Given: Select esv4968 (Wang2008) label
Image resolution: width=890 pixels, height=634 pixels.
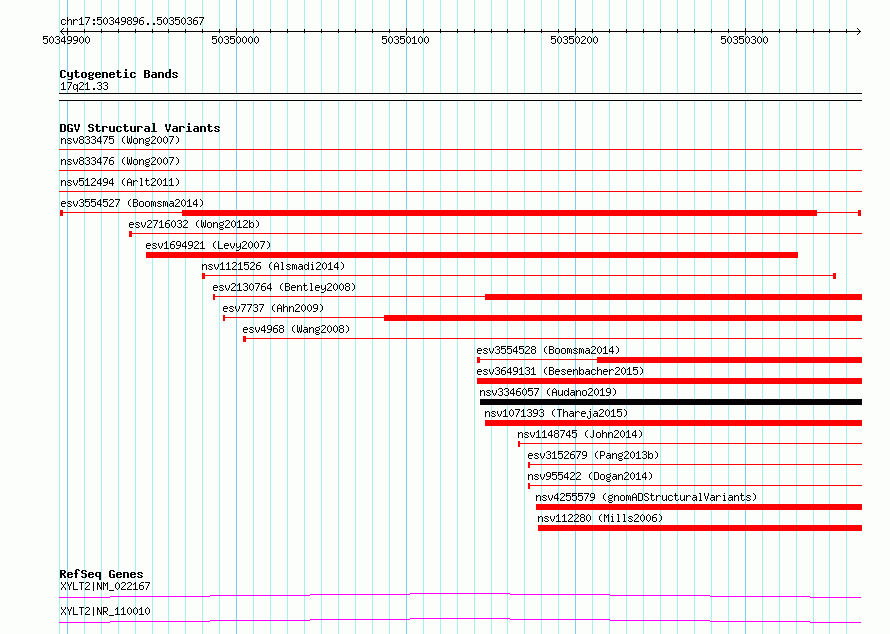Looking at the screenshot, I should [x=296, y=329].
